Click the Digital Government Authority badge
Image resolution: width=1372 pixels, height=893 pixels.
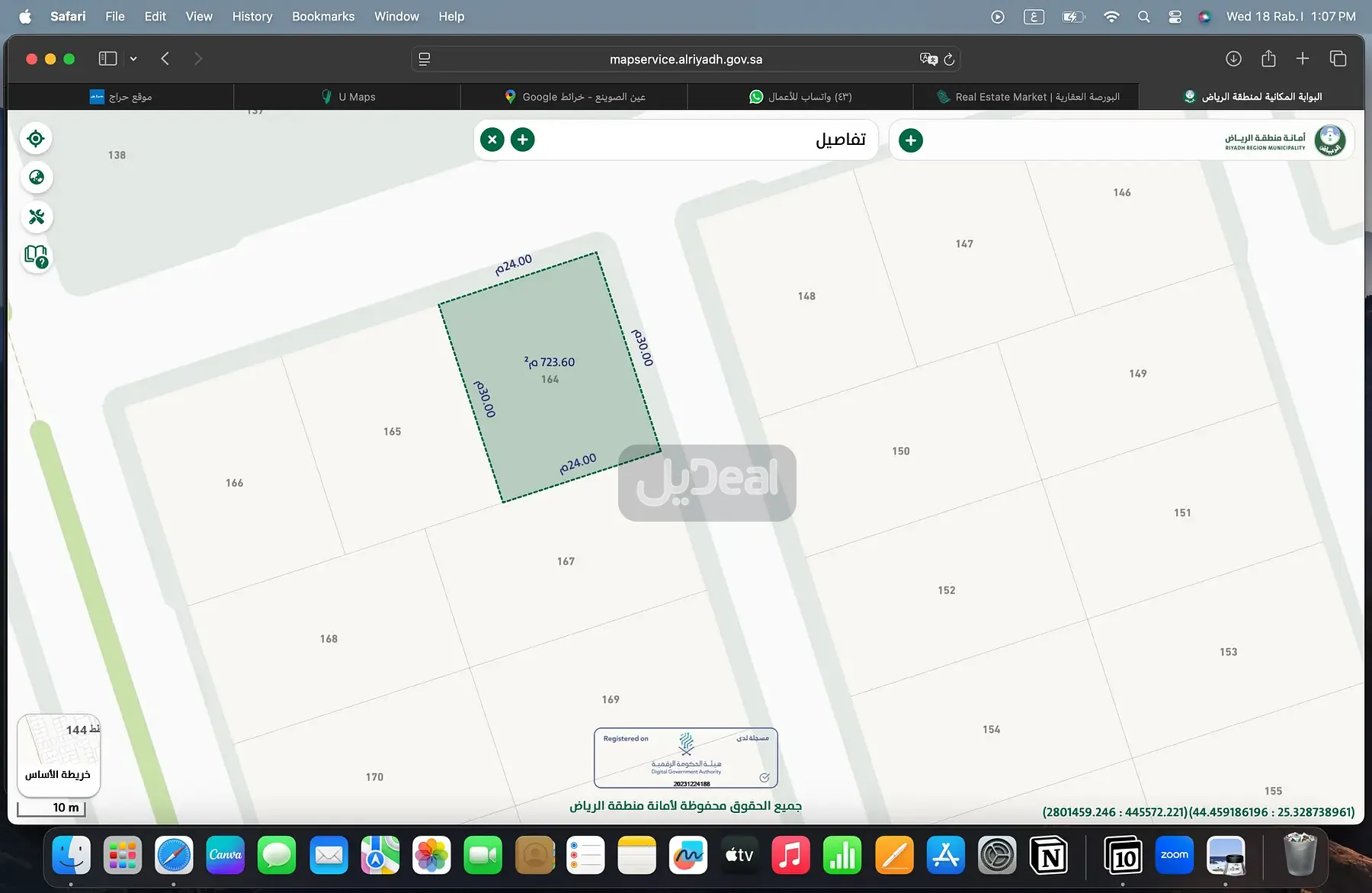(x=685, y=758)
